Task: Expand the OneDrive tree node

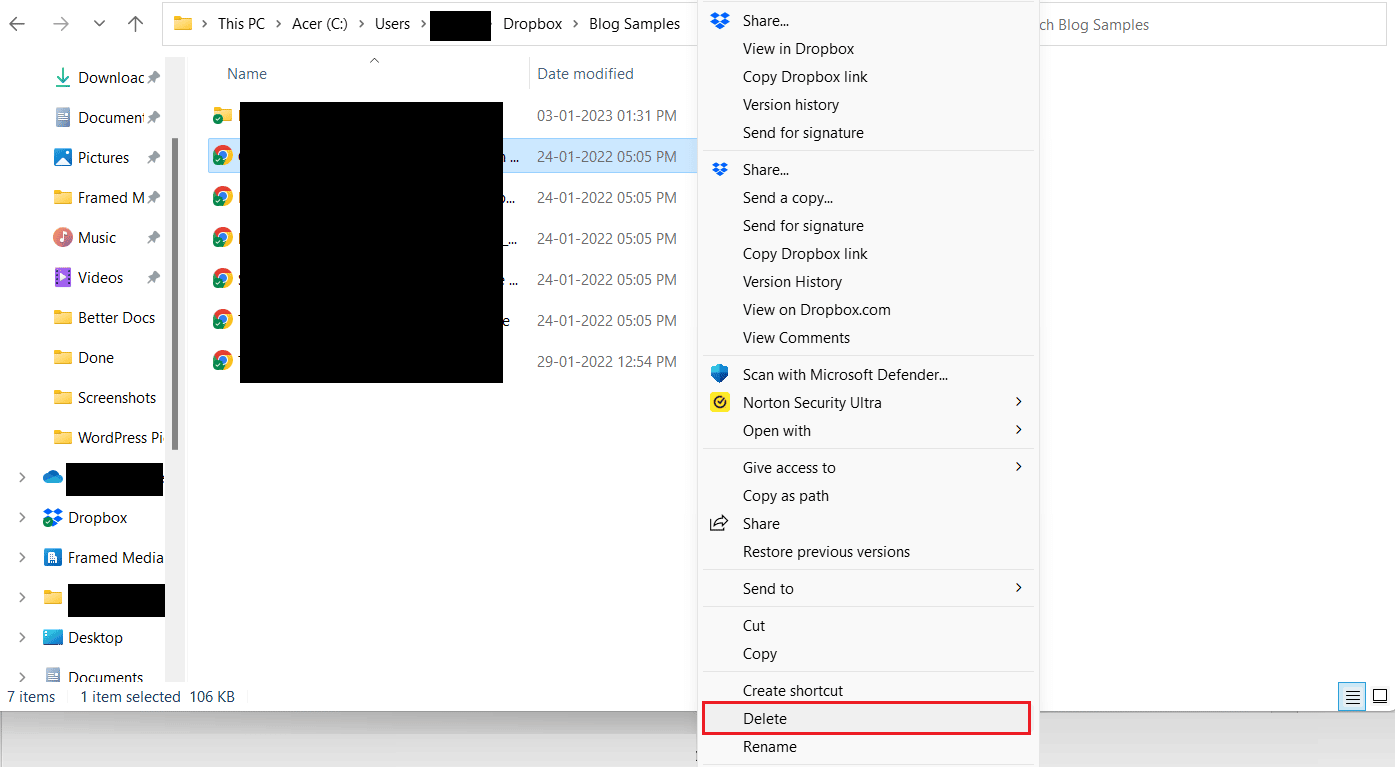Action: tap(22, 478)
